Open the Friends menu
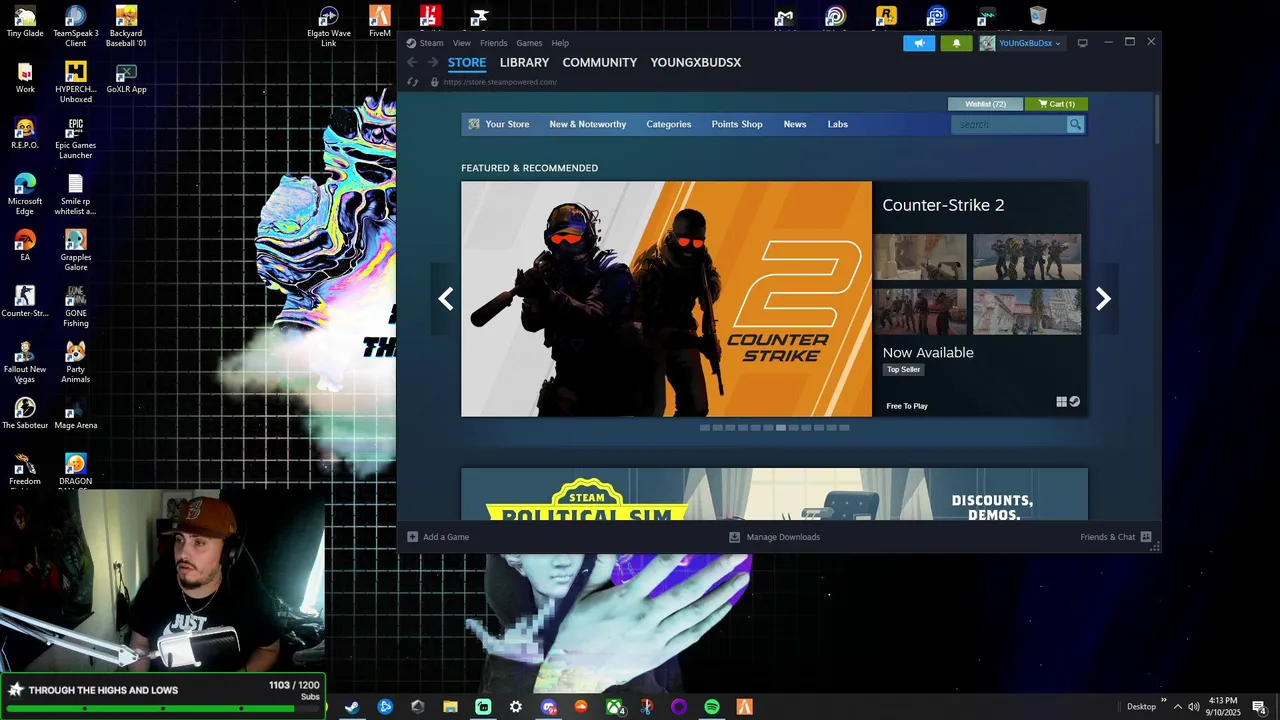The image size is (1280, 720). [x=494, y=43]
